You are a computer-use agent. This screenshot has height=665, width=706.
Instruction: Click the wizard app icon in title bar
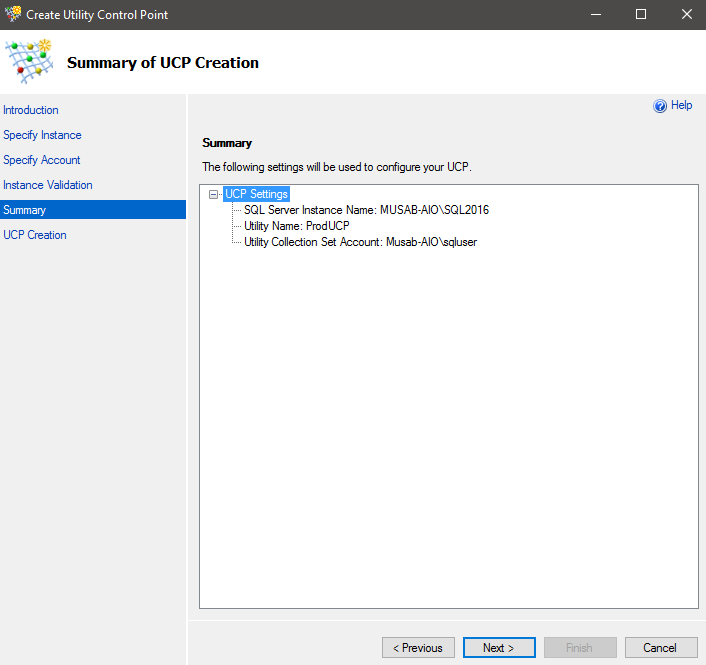(x=13, y=14)
